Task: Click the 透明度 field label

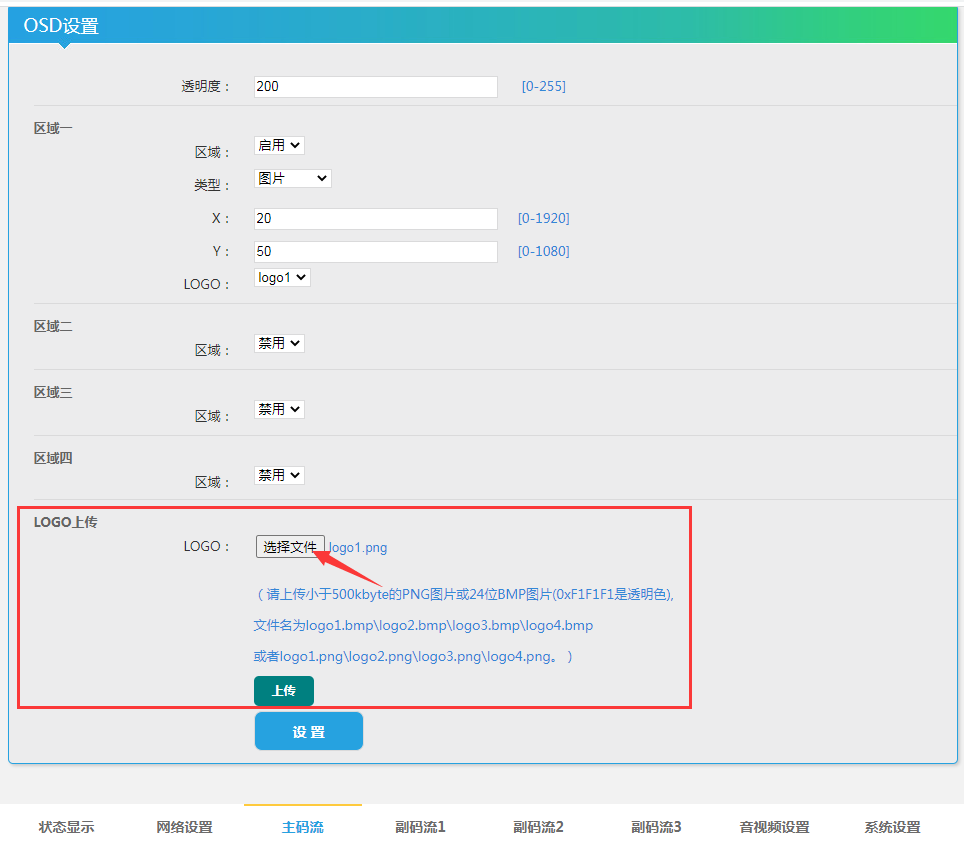Action: 205,87
